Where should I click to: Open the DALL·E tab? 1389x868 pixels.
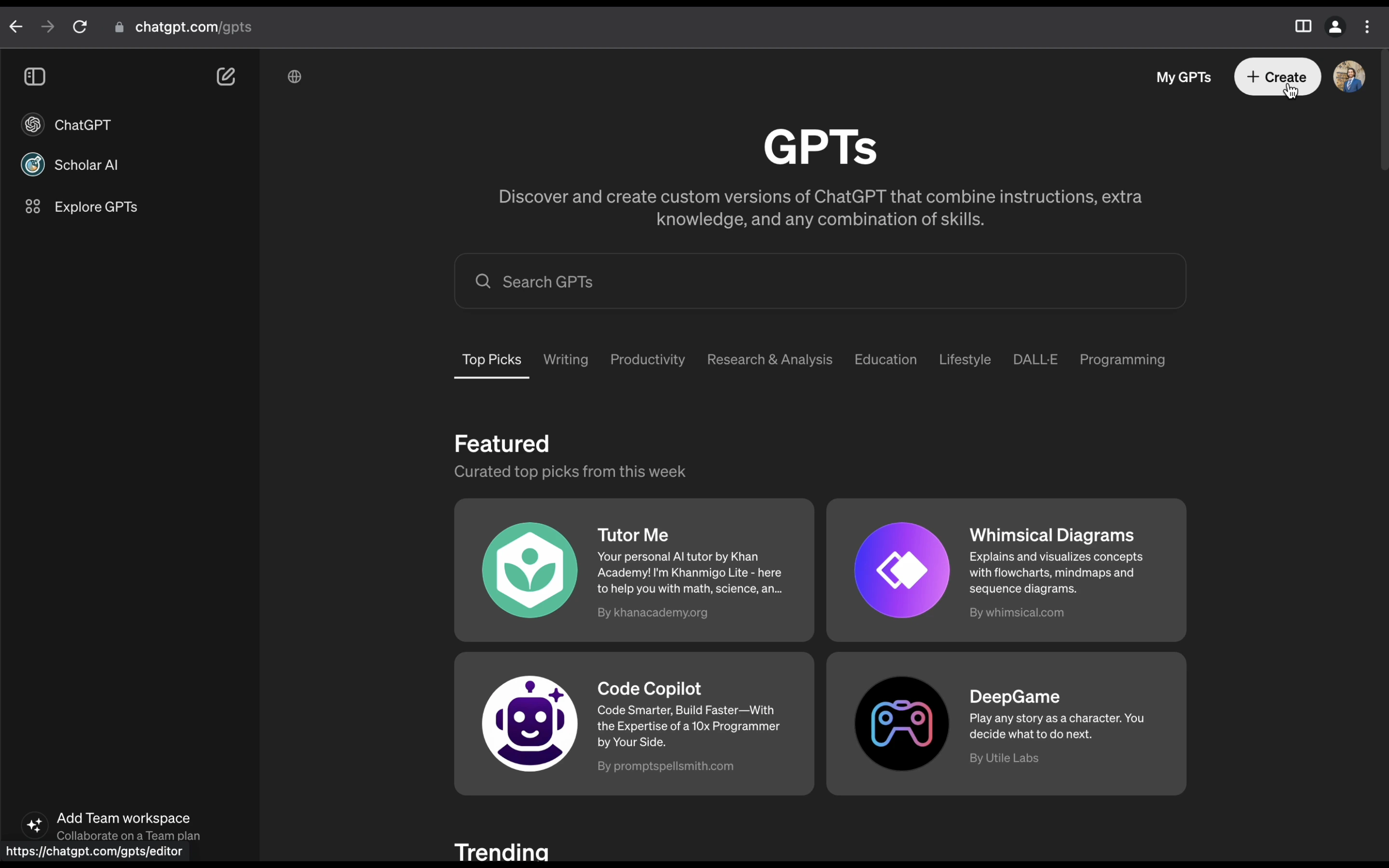(1035, 360)
